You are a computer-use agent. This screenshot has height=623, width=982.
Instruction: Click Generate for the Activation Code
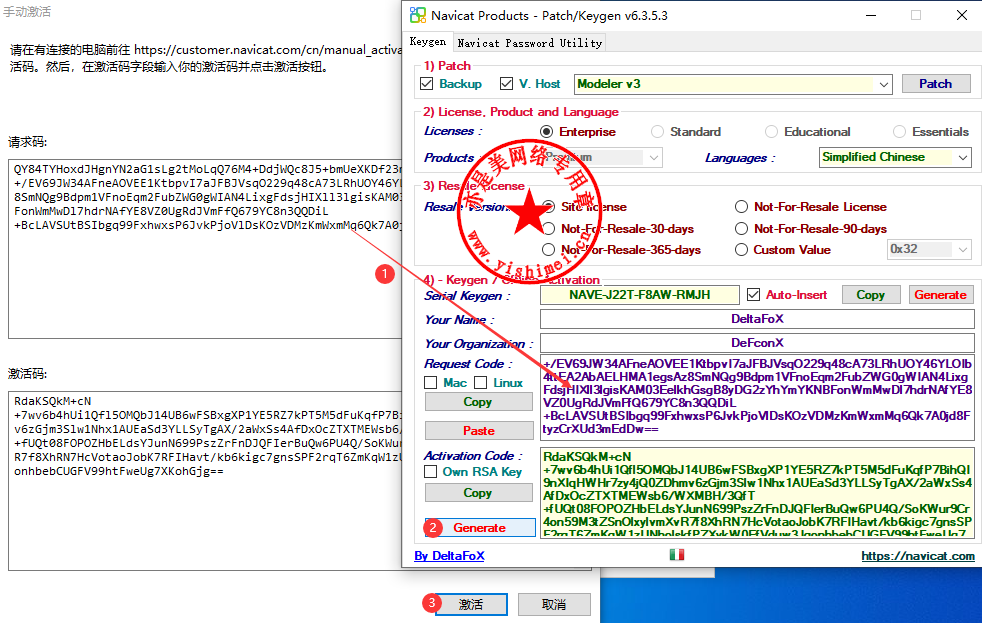tap(480, 528)
